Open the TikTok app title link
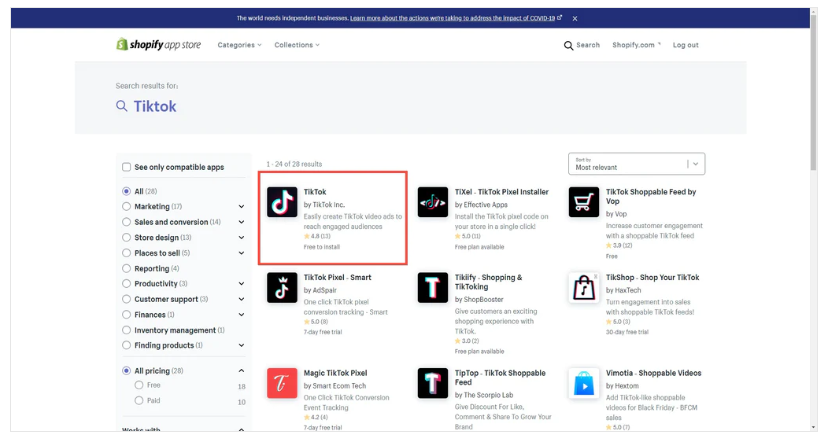Image resolution: width=825 pixels, height=439 pixels. pyautogui.click(x=315, y=192)
